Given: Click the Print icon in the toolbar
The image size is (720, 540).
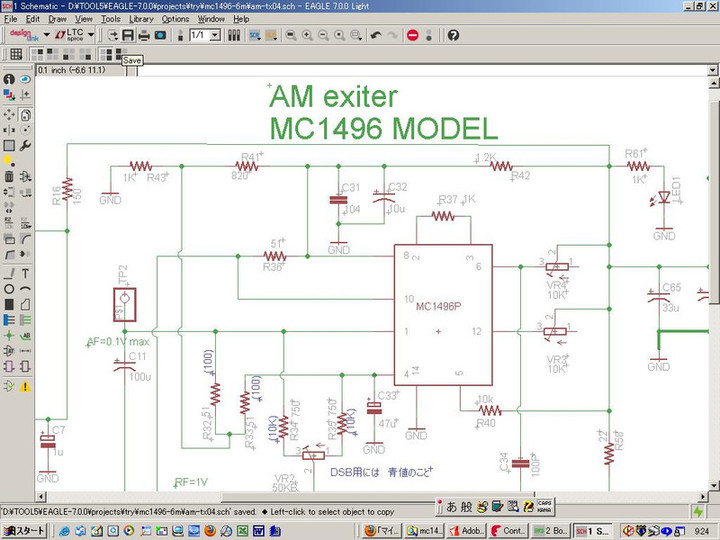Looking at the screenshot, I should coord(144,35).
